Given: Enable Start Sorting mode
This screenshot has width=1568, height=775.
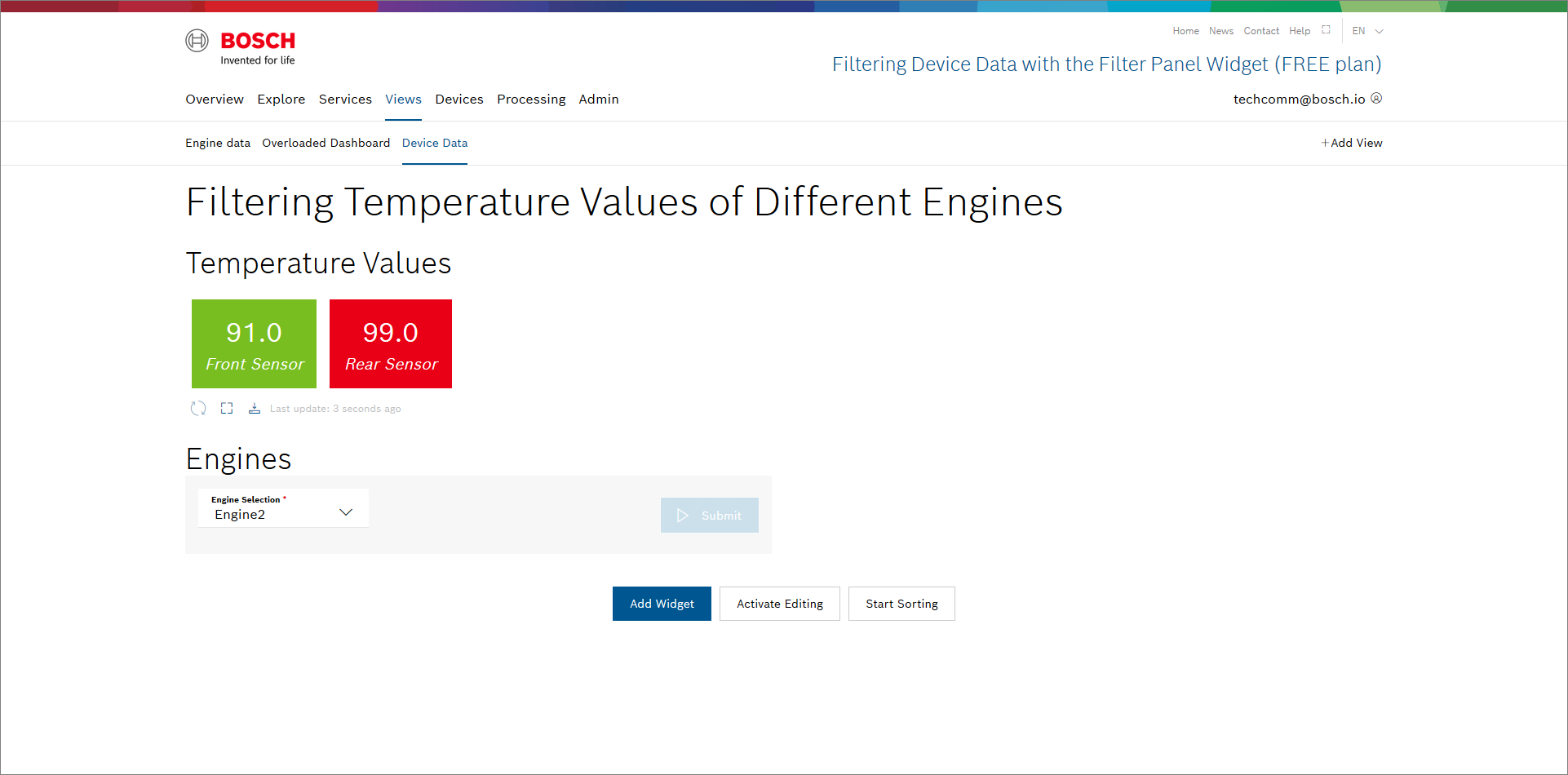Looking at the screenshot, I should tap(901, 604).
